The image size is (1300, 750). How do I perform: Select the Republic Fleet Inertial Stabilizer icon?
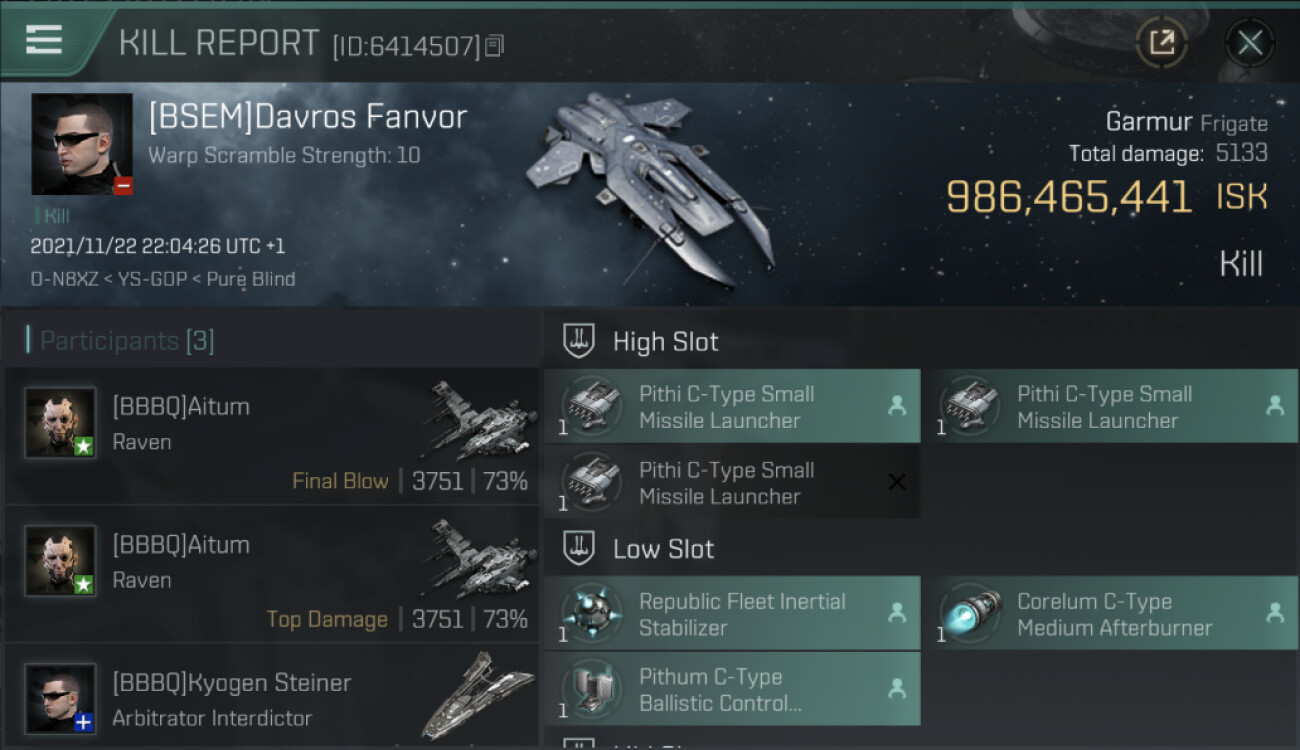pyautogui.click(x=592, y=614)
